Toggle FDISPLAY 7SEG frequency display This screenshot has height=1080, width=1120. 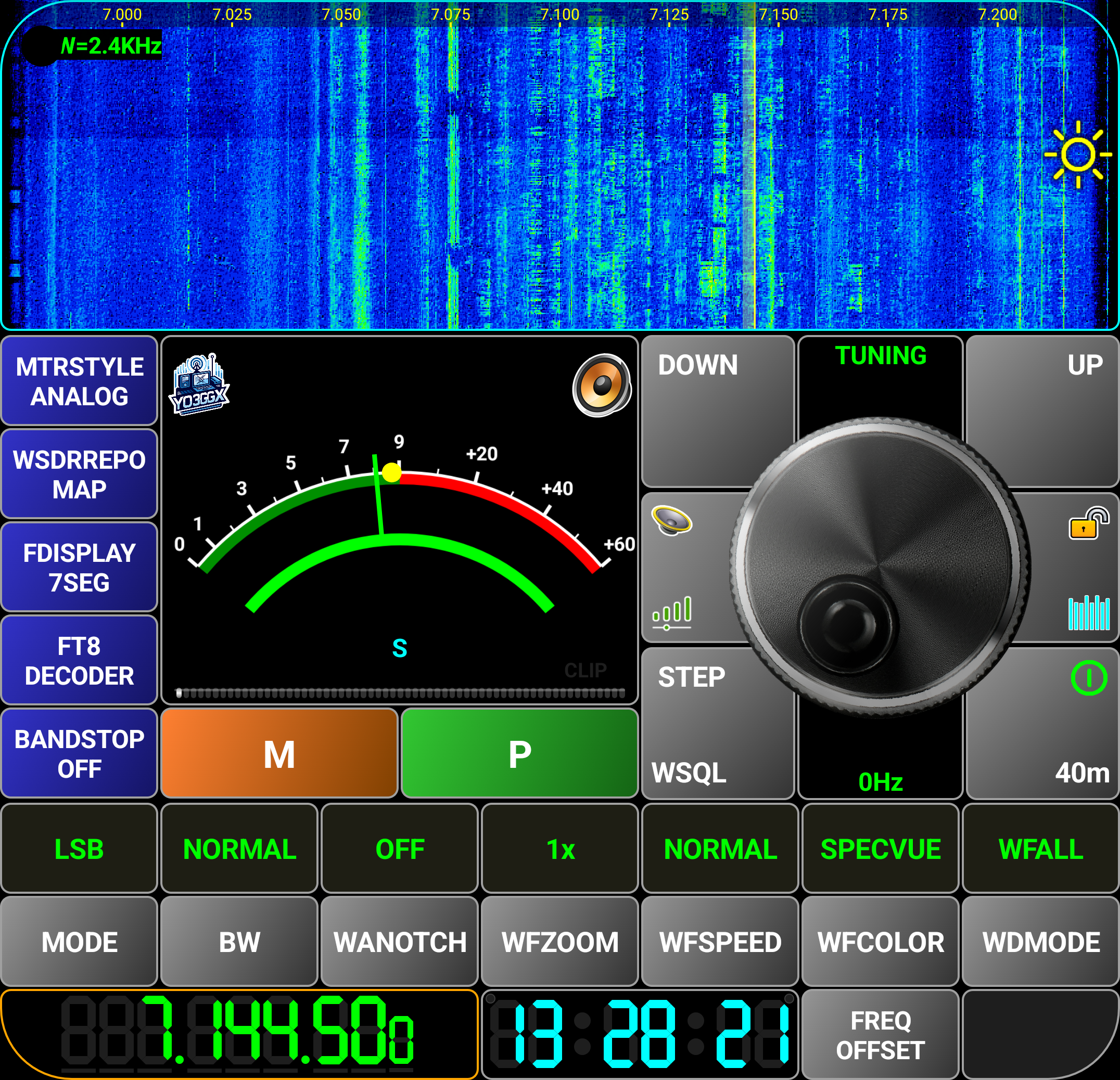pyautogui.click(x=80, y=567)
